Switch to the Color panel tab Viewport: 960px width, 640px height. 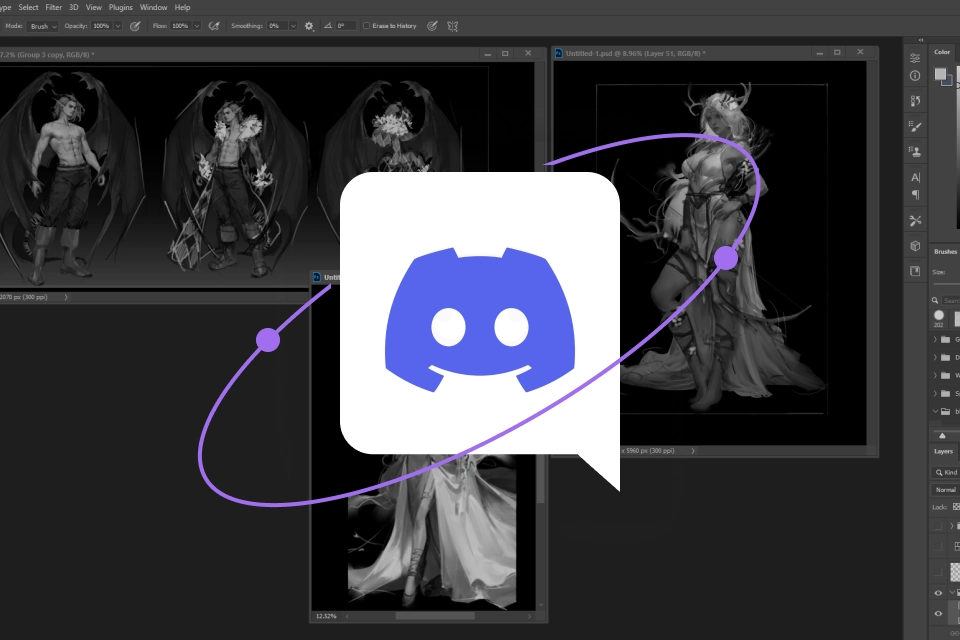(x=942, y=52)
